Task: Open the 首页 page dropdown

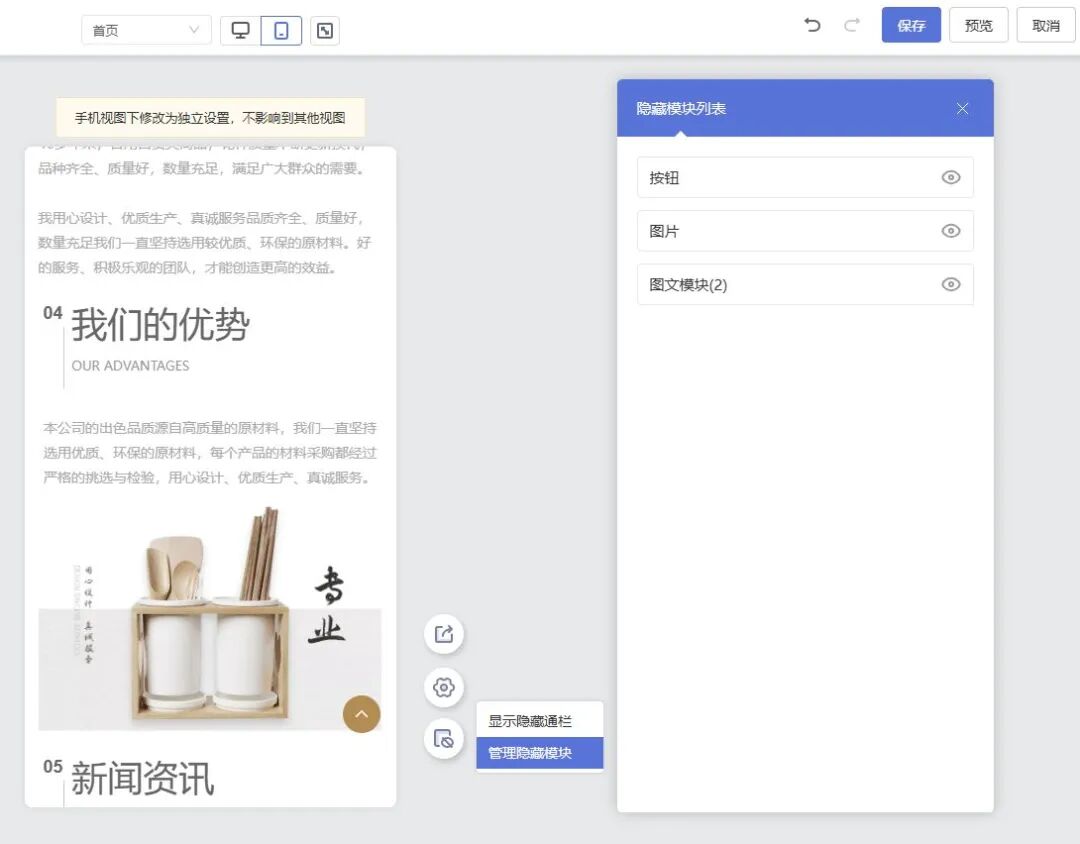Action: [x=146, y=30]
